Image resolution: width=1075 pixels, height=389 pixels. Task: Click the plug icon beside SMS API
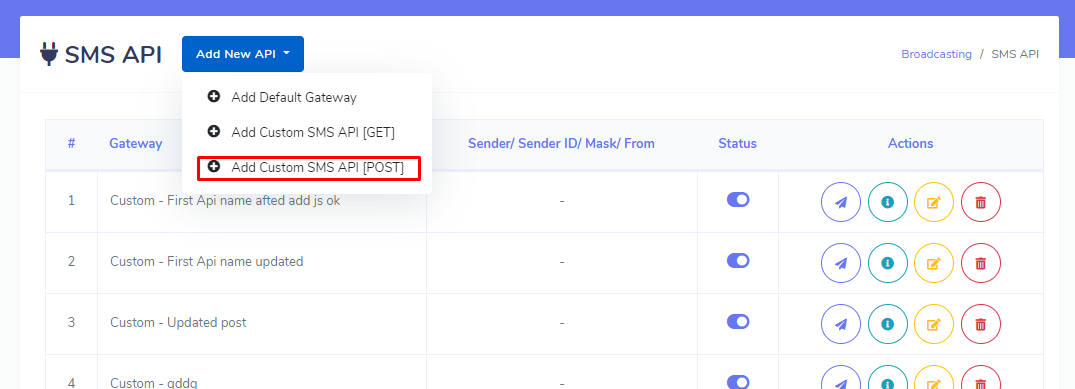[49, 54]
